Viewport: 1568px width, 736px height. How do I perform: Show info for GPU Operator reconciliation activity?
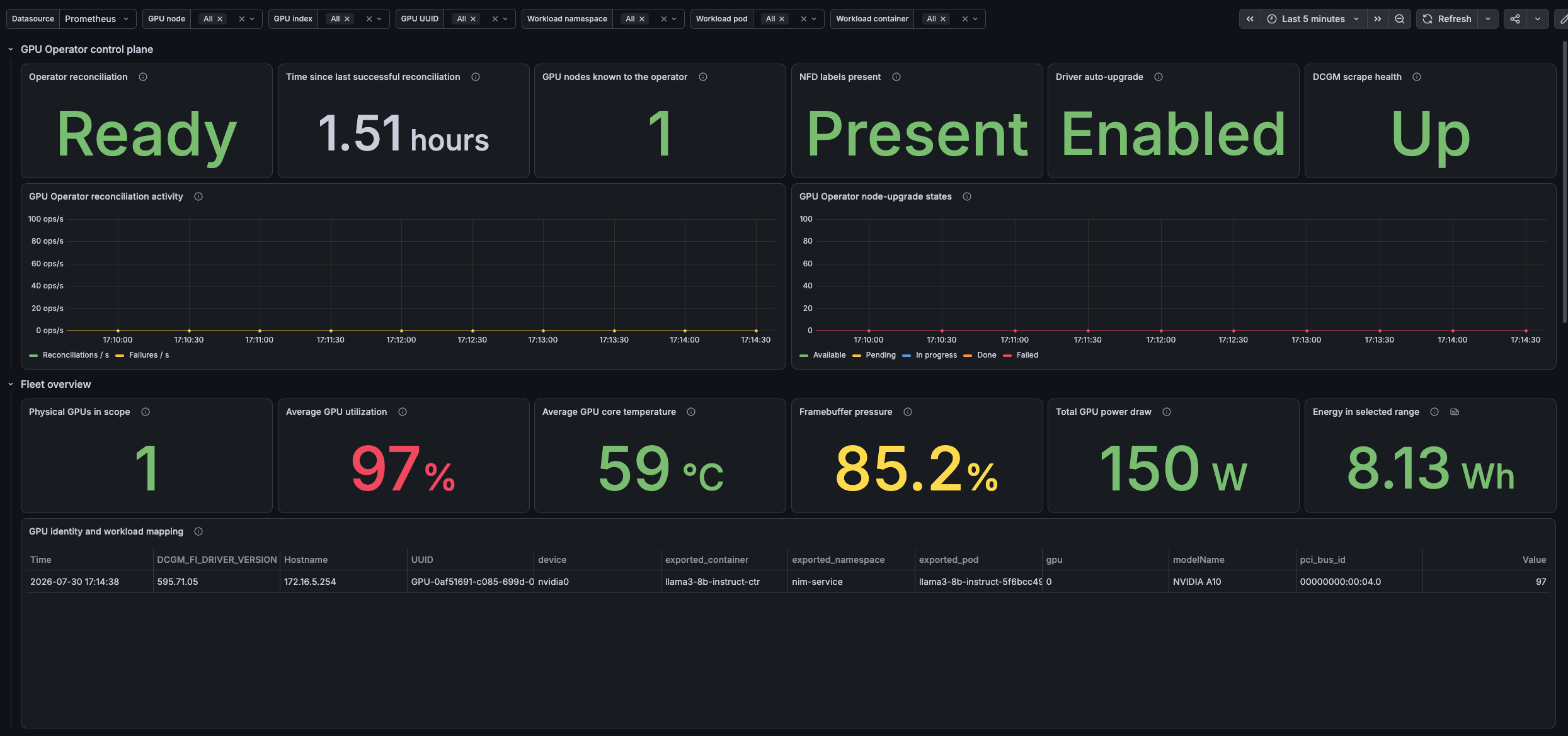(198, 196)
